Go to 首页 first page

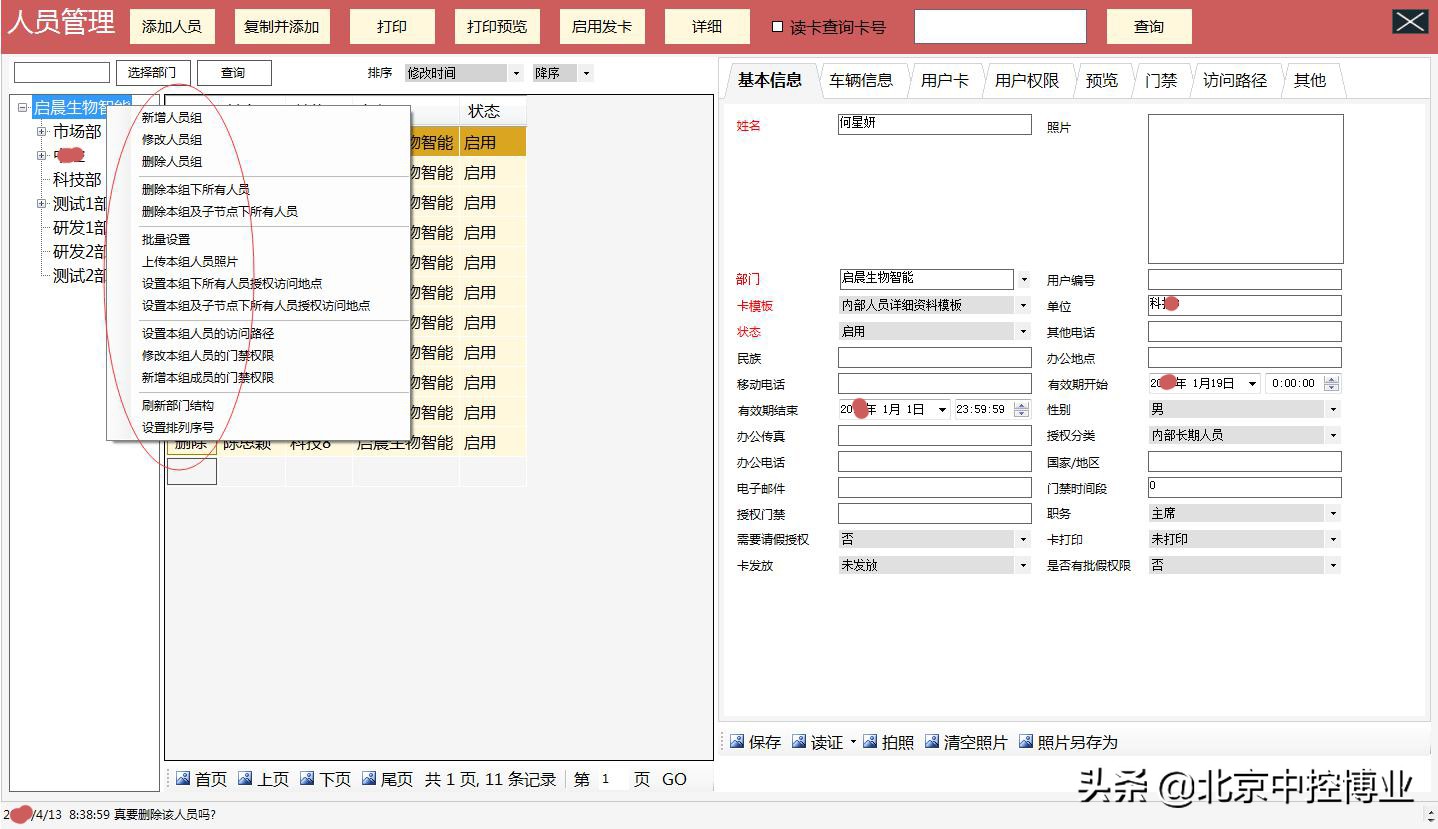[x=183, y=779]
